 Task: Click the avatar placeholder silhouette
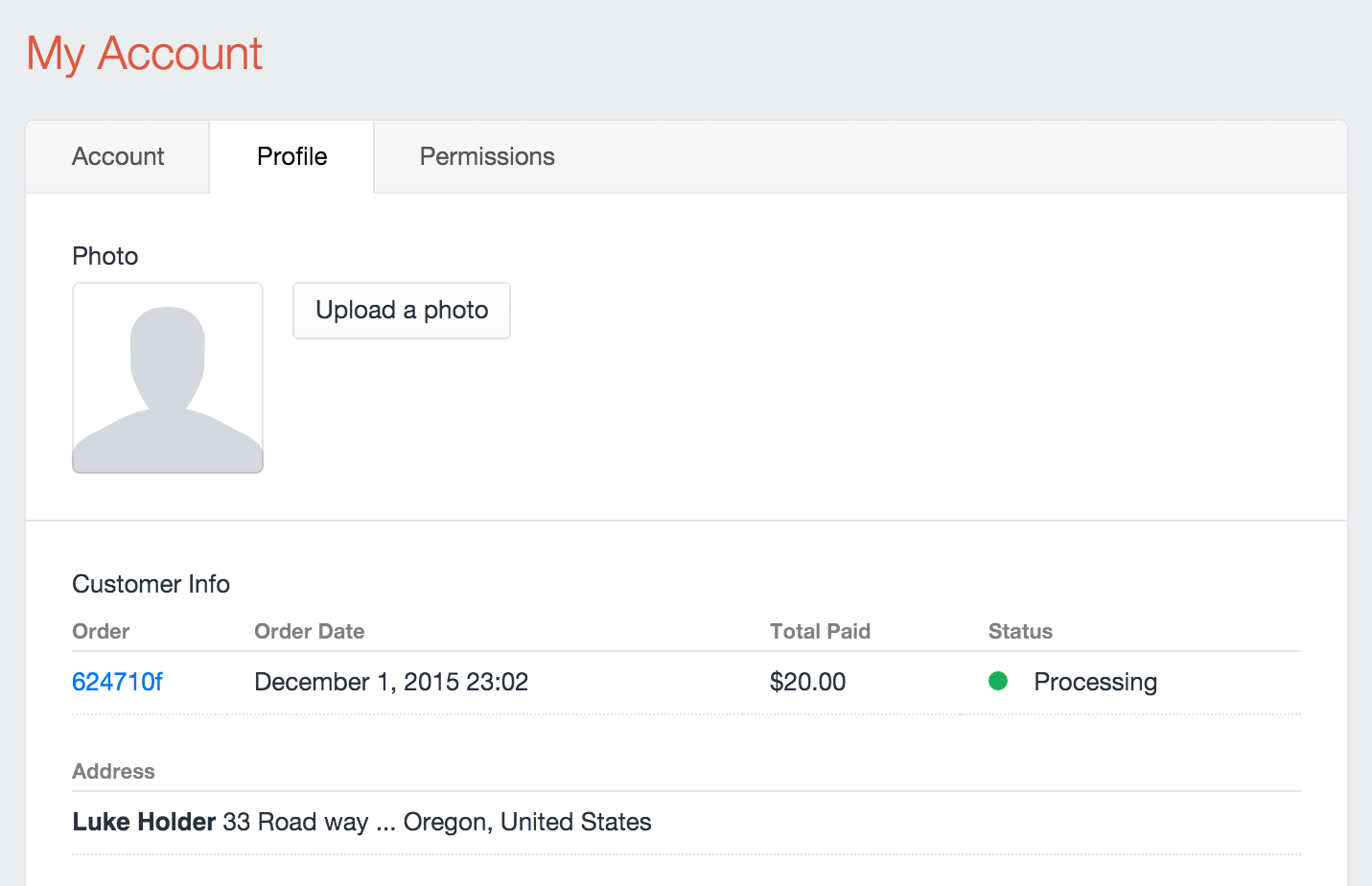coord(167,377)
